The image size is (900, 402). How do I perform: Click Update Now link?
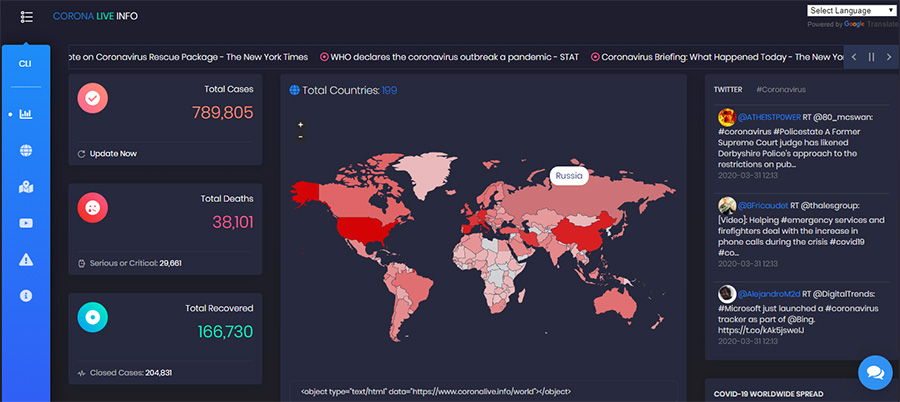tap(113, 154)
